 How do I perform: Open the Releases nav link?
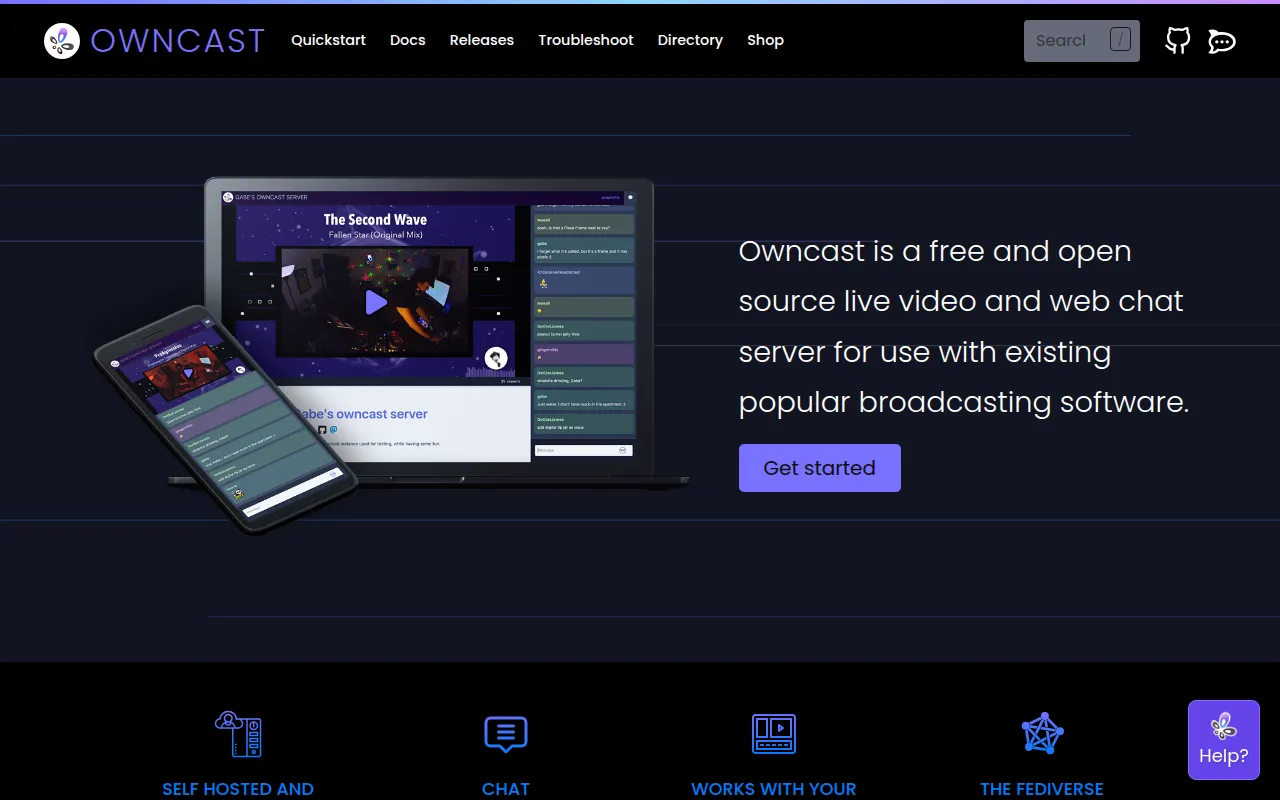[481, 40]
